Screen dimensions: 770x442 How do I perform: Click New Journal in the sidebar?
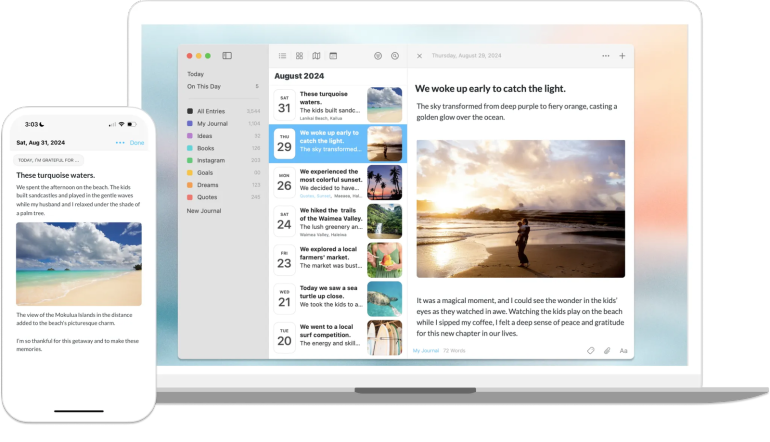click(204, 211)
